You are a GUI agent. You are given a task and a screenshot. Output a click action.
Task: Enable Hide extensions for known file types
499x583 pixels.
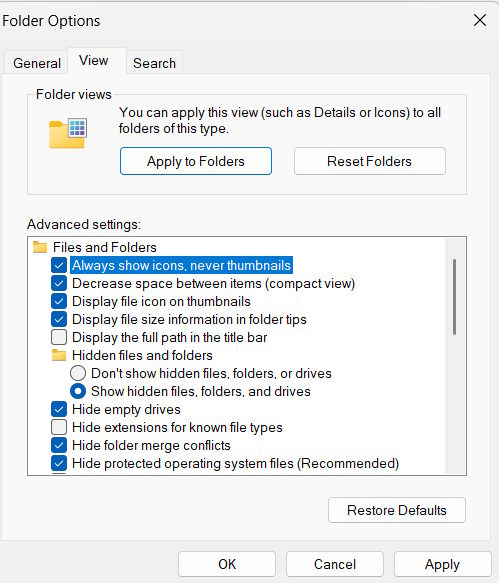[x=59, y=427]
